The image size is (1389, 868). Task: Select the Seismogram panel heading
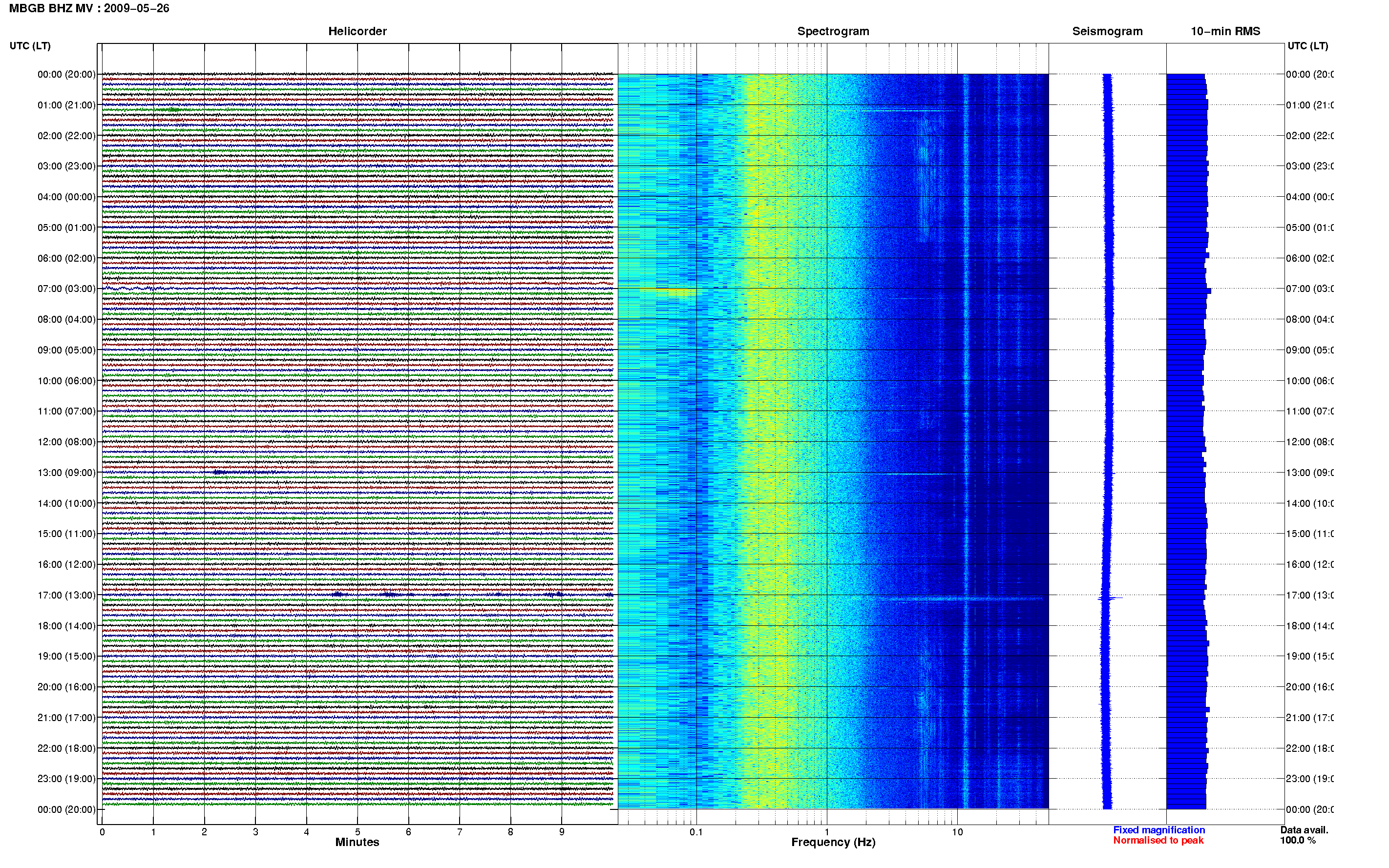pos(1107,32)
